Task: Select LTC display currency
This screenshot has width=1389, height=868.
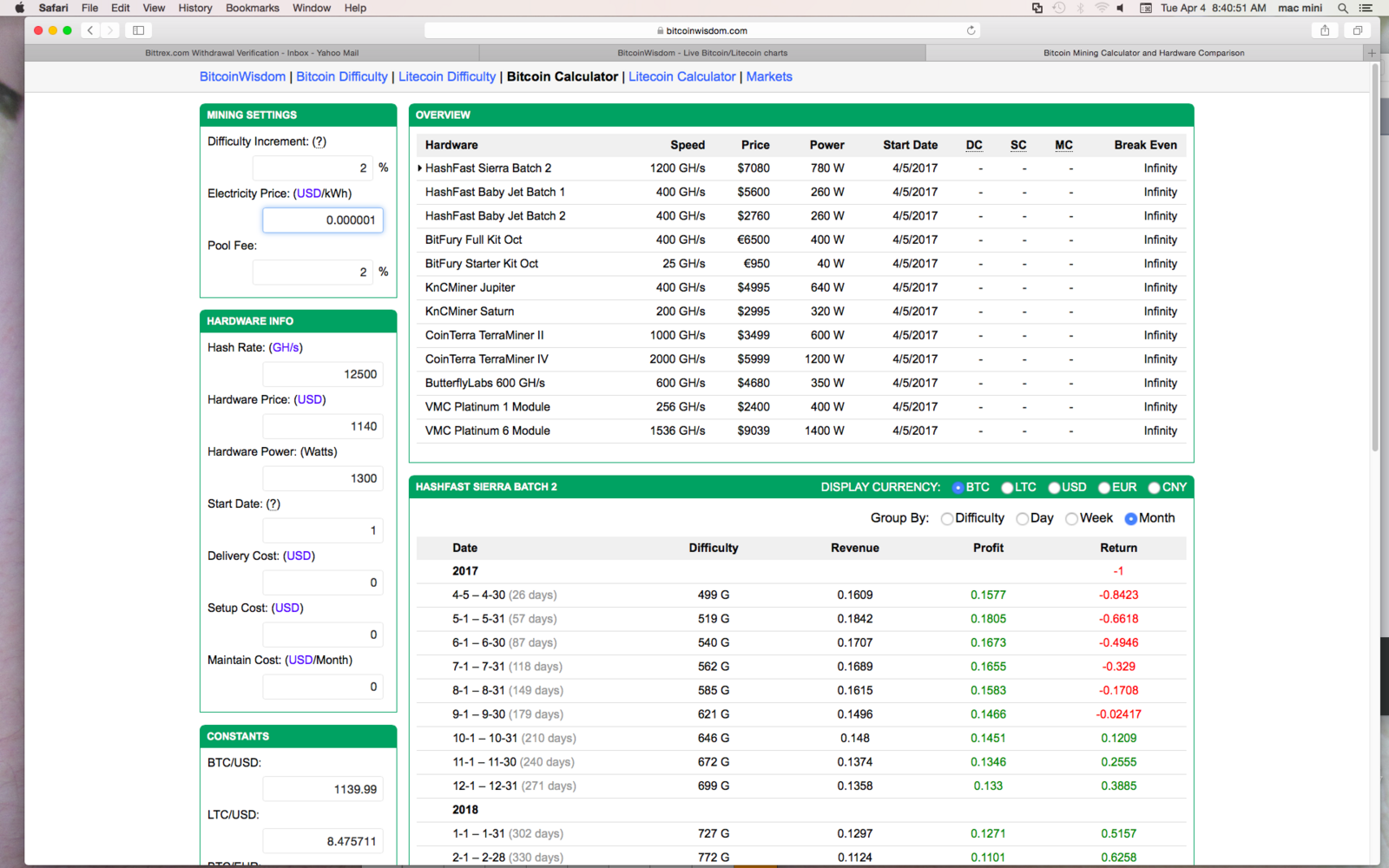Action: [x=1007, y=488]
